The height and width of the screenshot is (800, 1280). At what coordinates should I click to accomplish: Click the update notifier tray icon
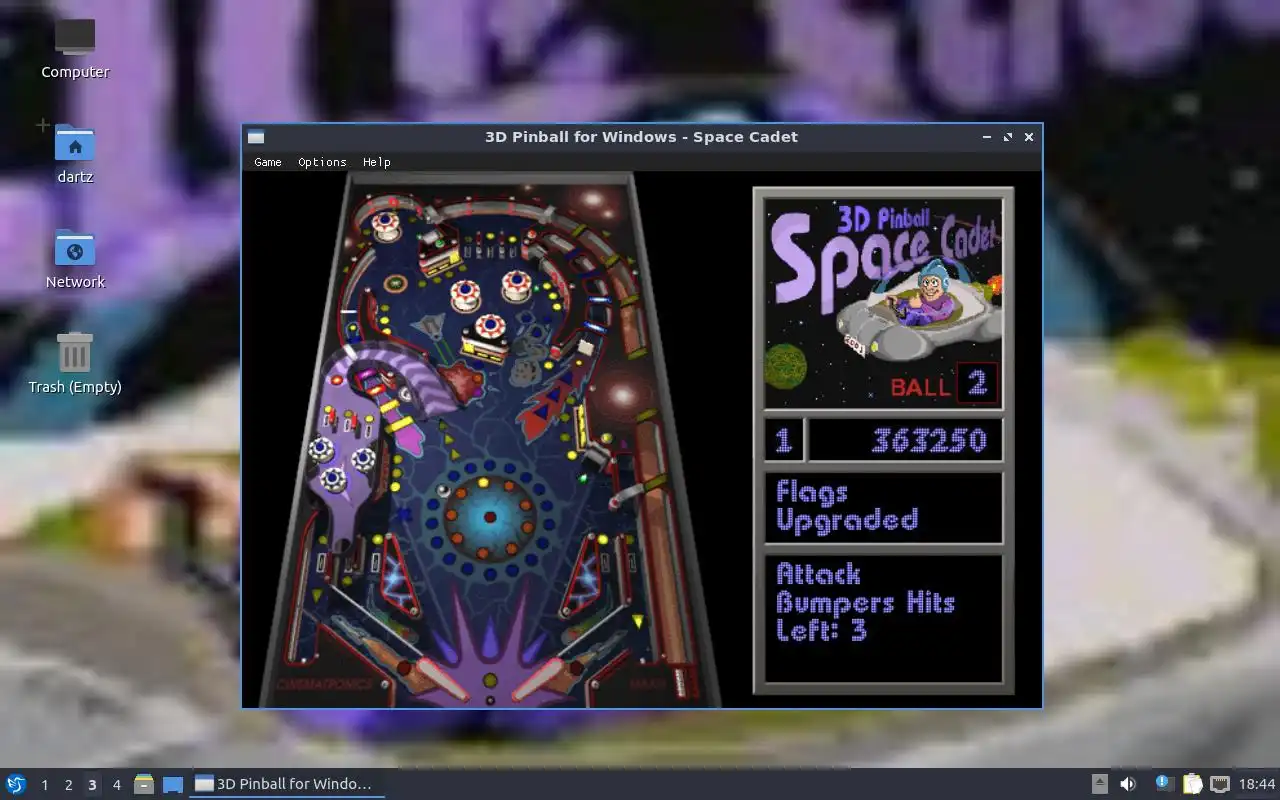click(1164, 783)
